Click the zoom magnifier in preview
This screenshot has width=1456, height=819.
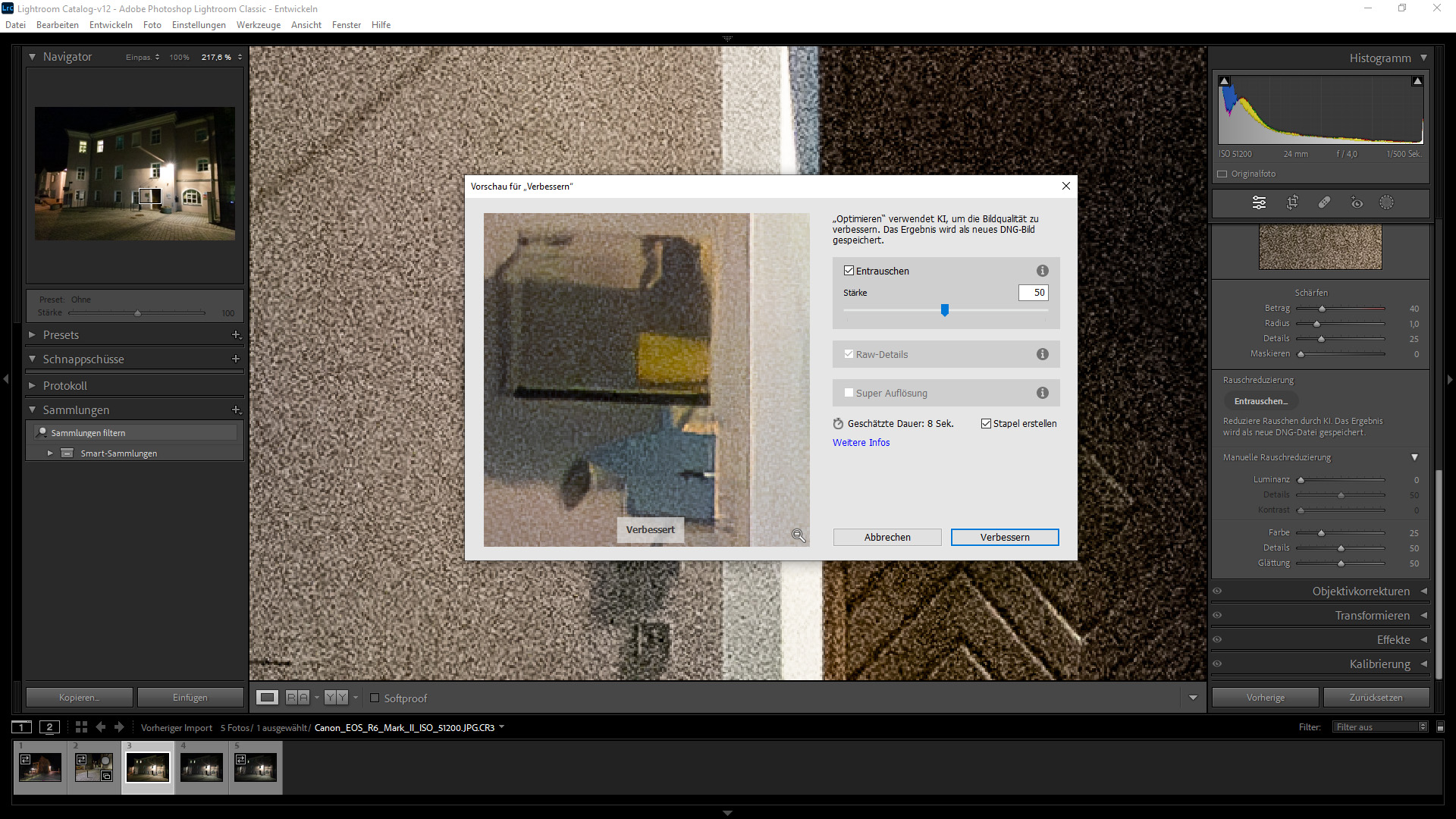799,535
